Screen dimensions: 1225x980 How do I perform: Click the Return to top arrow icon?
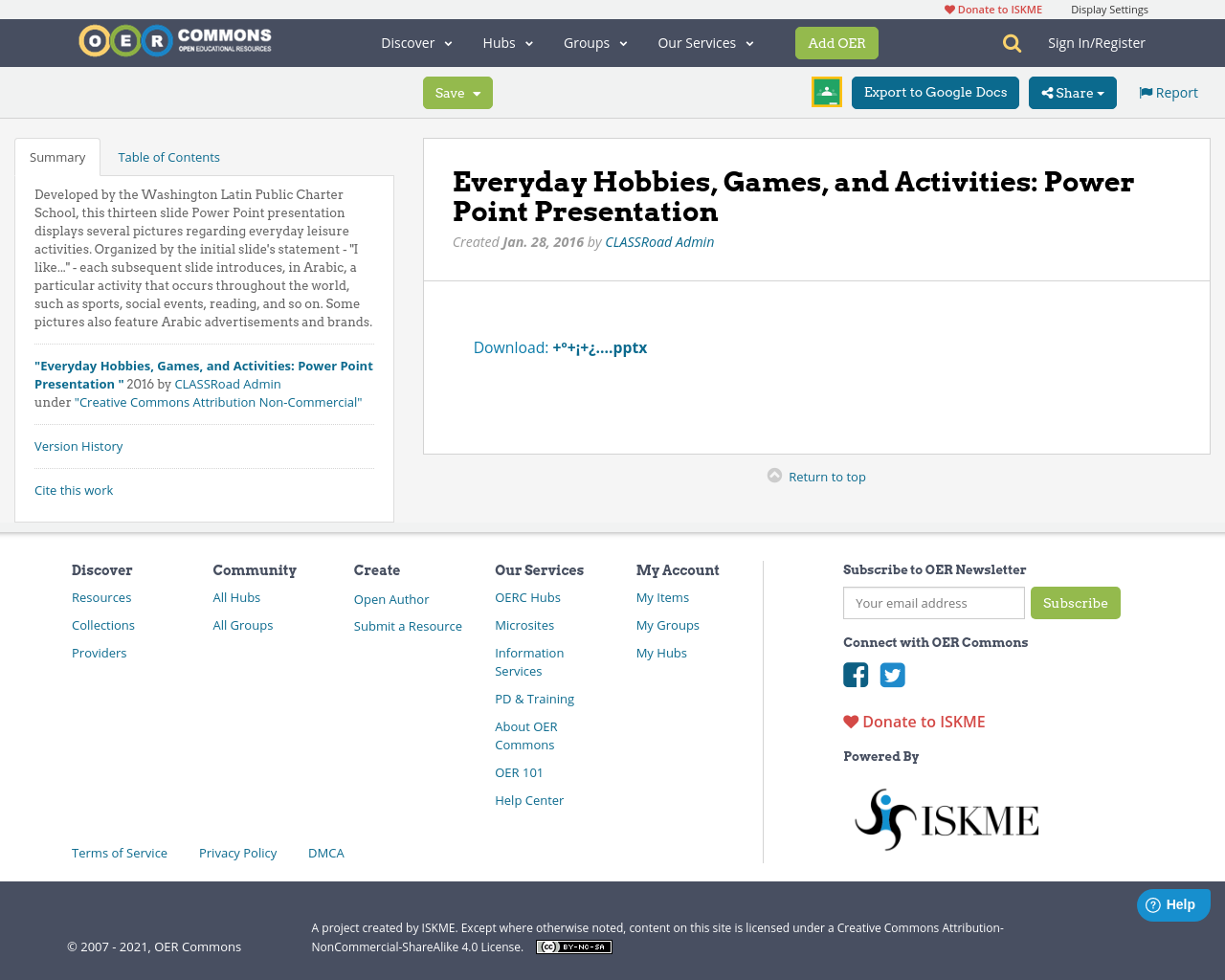tap(775, 476)
